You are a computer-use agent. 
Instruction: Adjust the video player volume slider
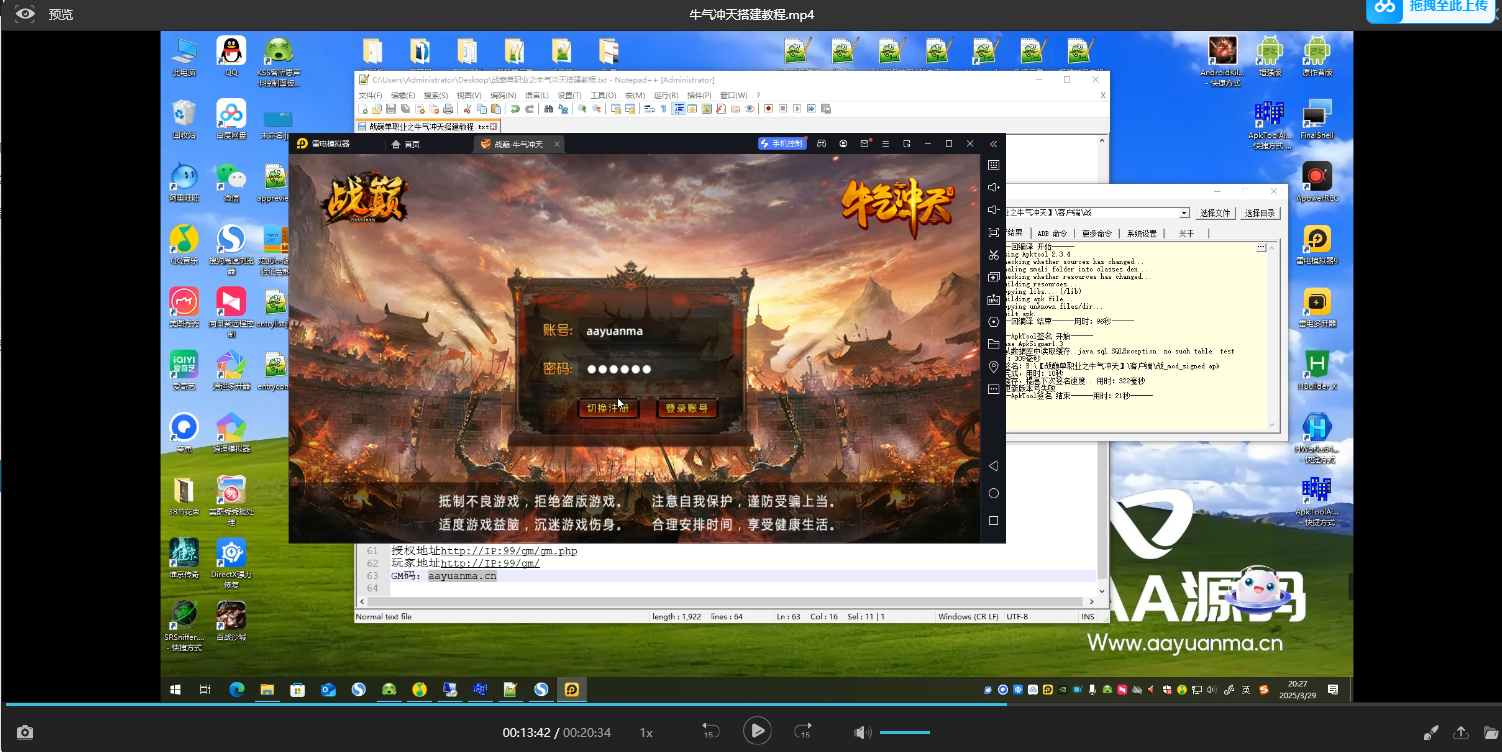905,733
